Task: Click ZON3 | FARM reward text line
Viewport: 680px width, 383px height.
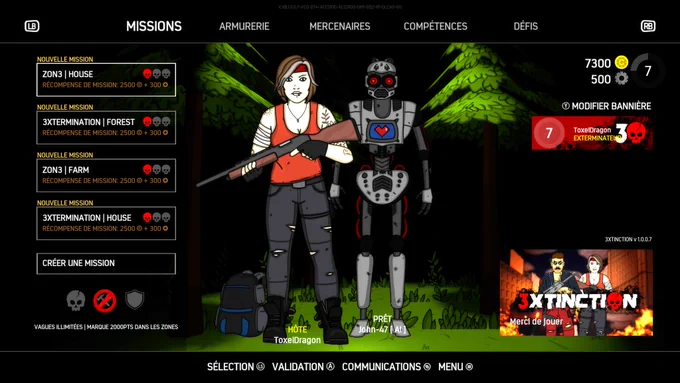Action: 105,180
